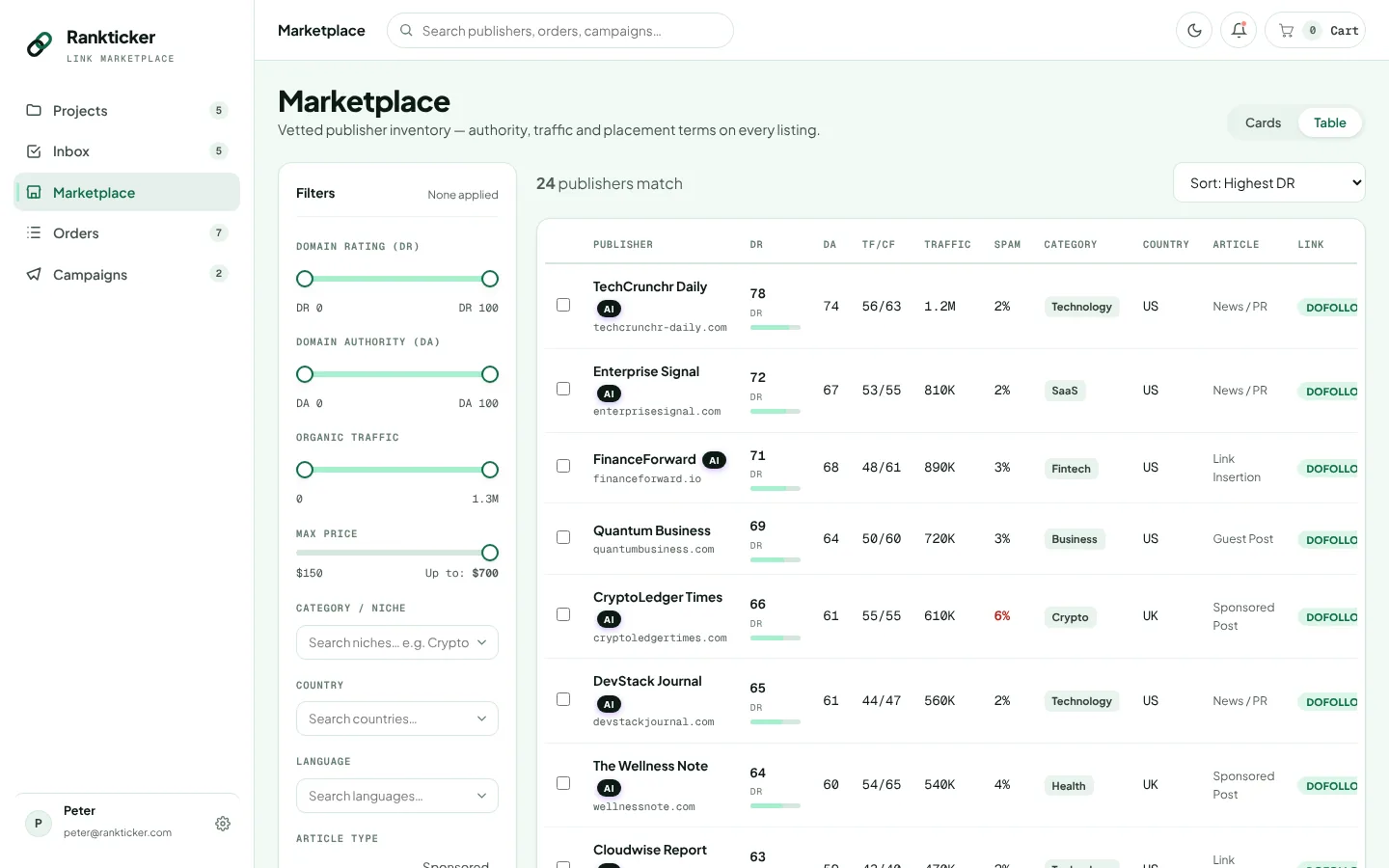Tick the DevStack Journal row checkbox
This screenshot has width=1389, height=868.
pos(563,699)
